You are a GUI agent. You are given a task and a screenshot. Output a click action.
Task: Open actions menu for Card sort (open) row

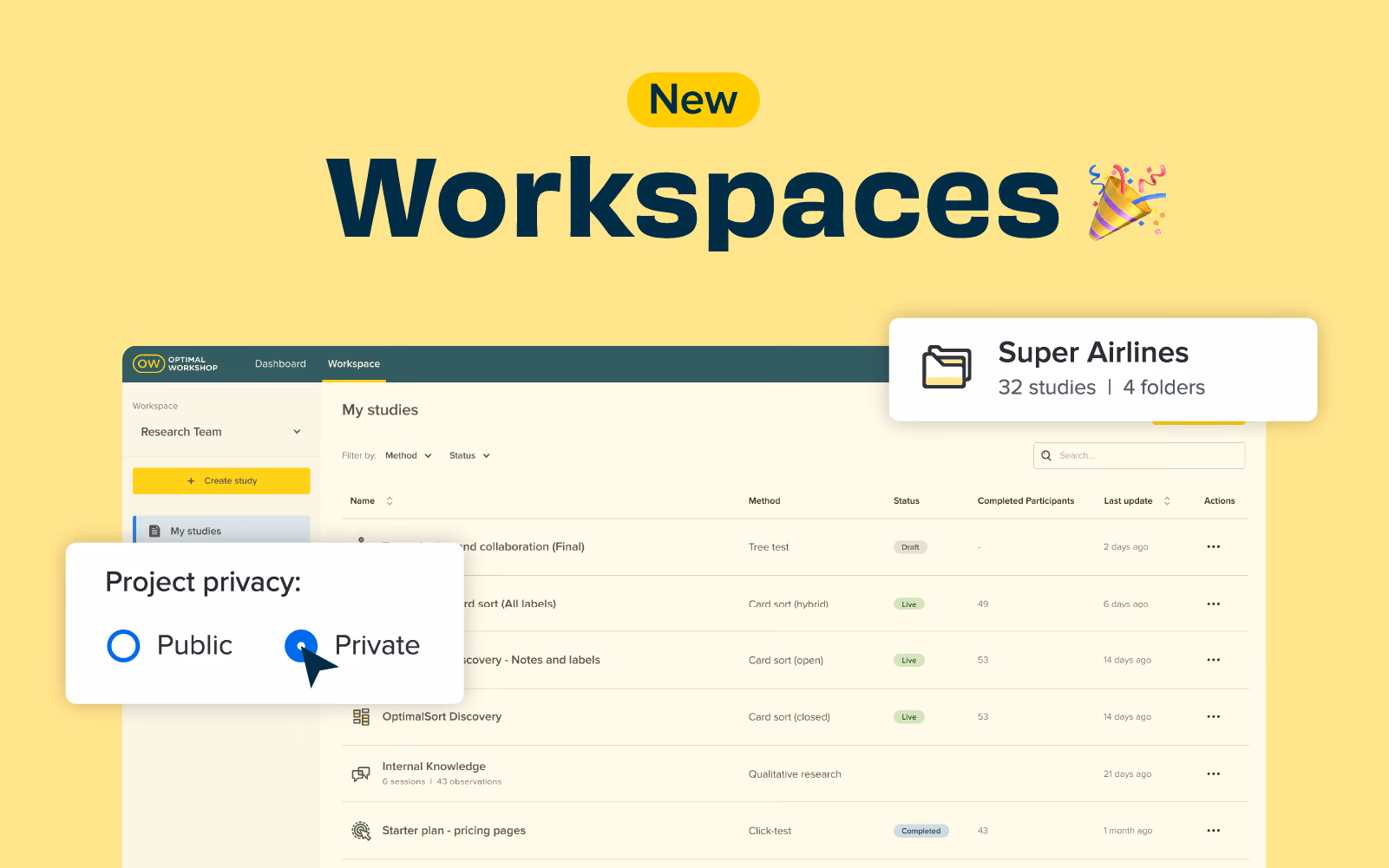tap(1213, 660)
